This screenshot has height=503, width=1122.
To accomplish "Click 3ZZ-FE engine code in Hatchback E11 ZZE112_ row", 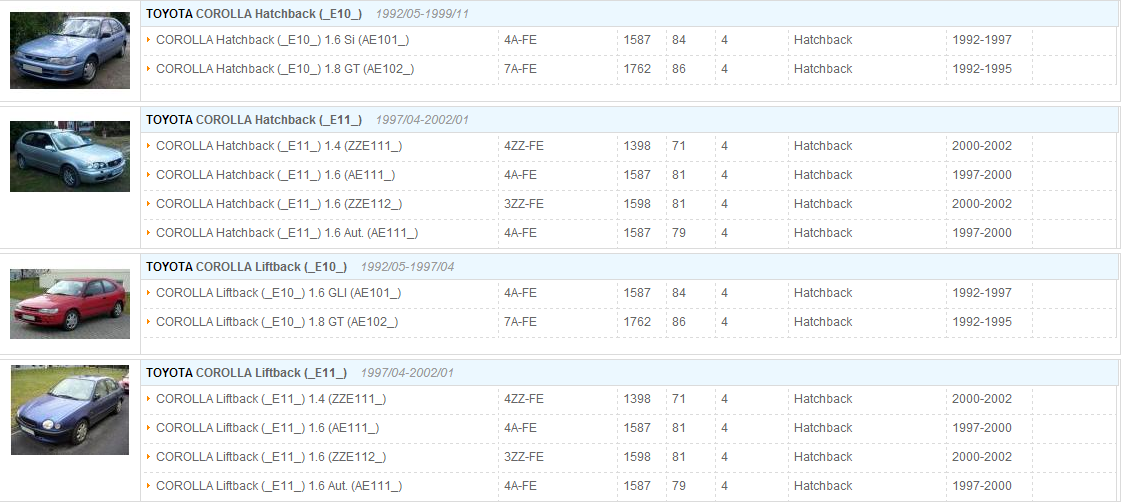I will pos(524,204).
